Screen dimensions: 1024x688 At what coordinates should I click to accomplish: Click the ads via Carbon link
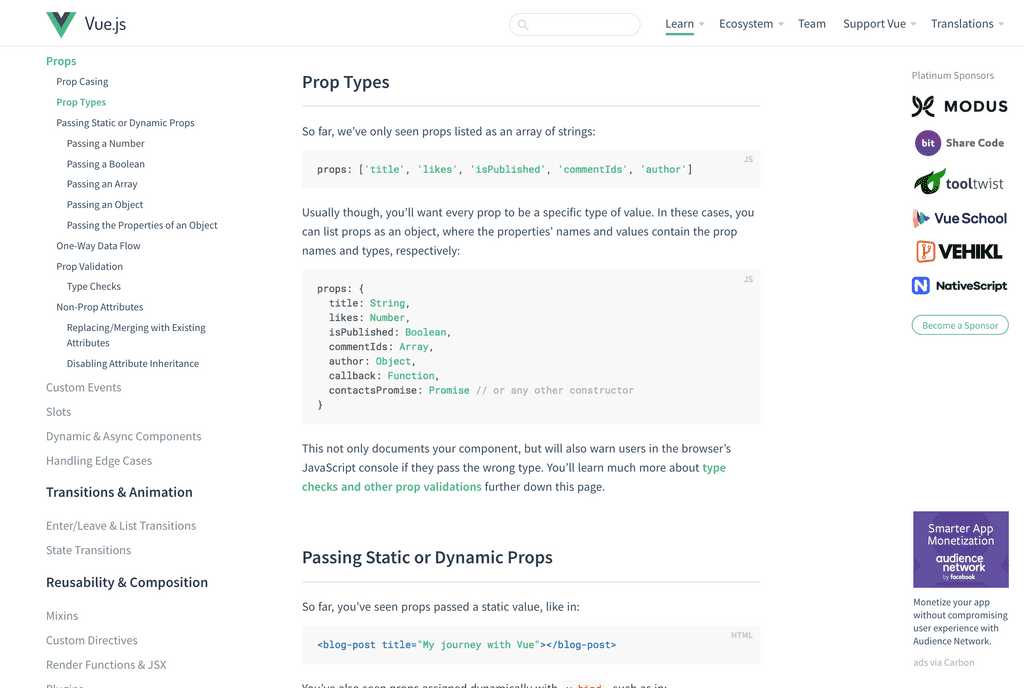942,662
